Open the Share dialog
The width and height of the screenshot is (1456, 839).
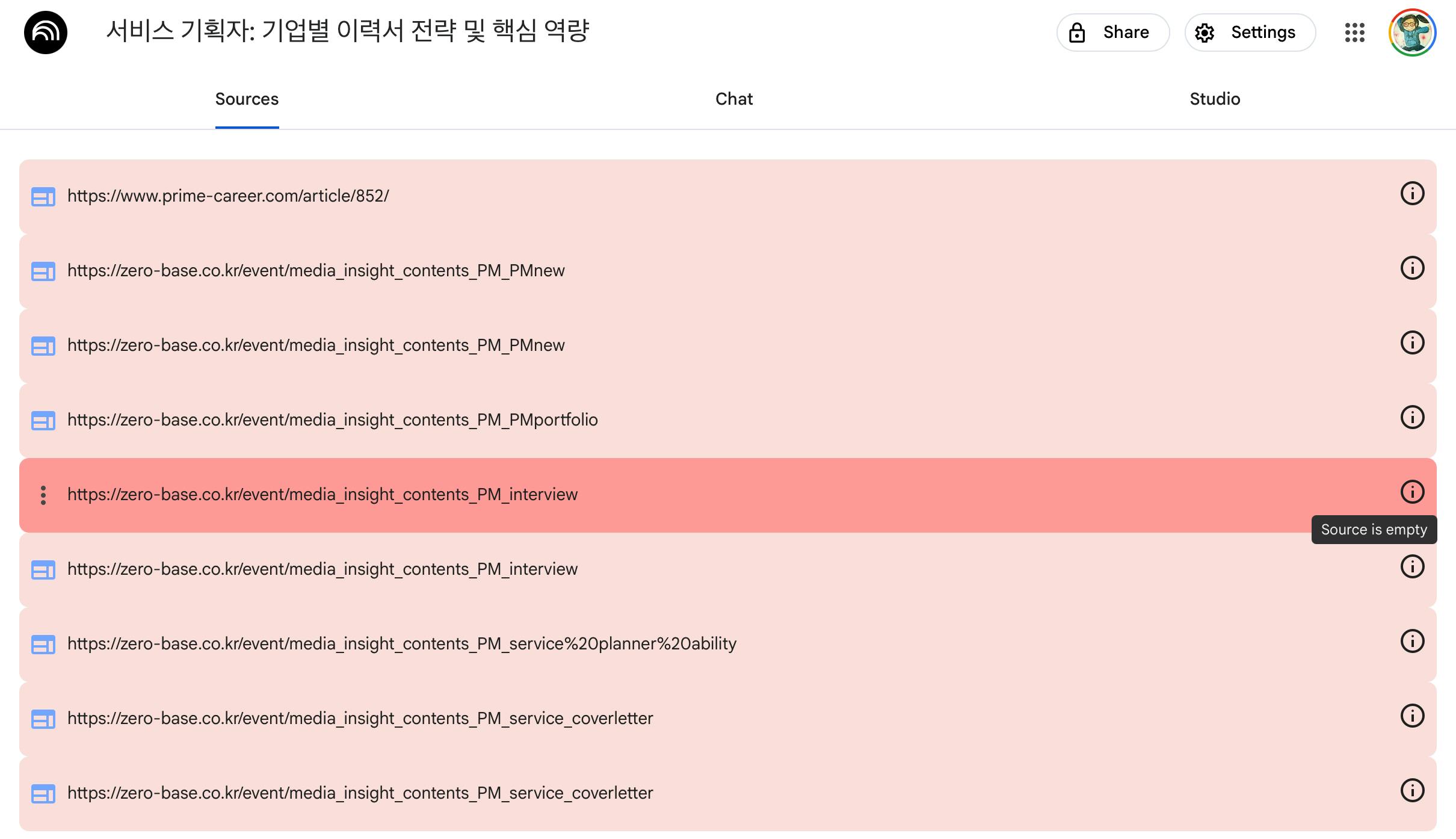coord(1113,33)
